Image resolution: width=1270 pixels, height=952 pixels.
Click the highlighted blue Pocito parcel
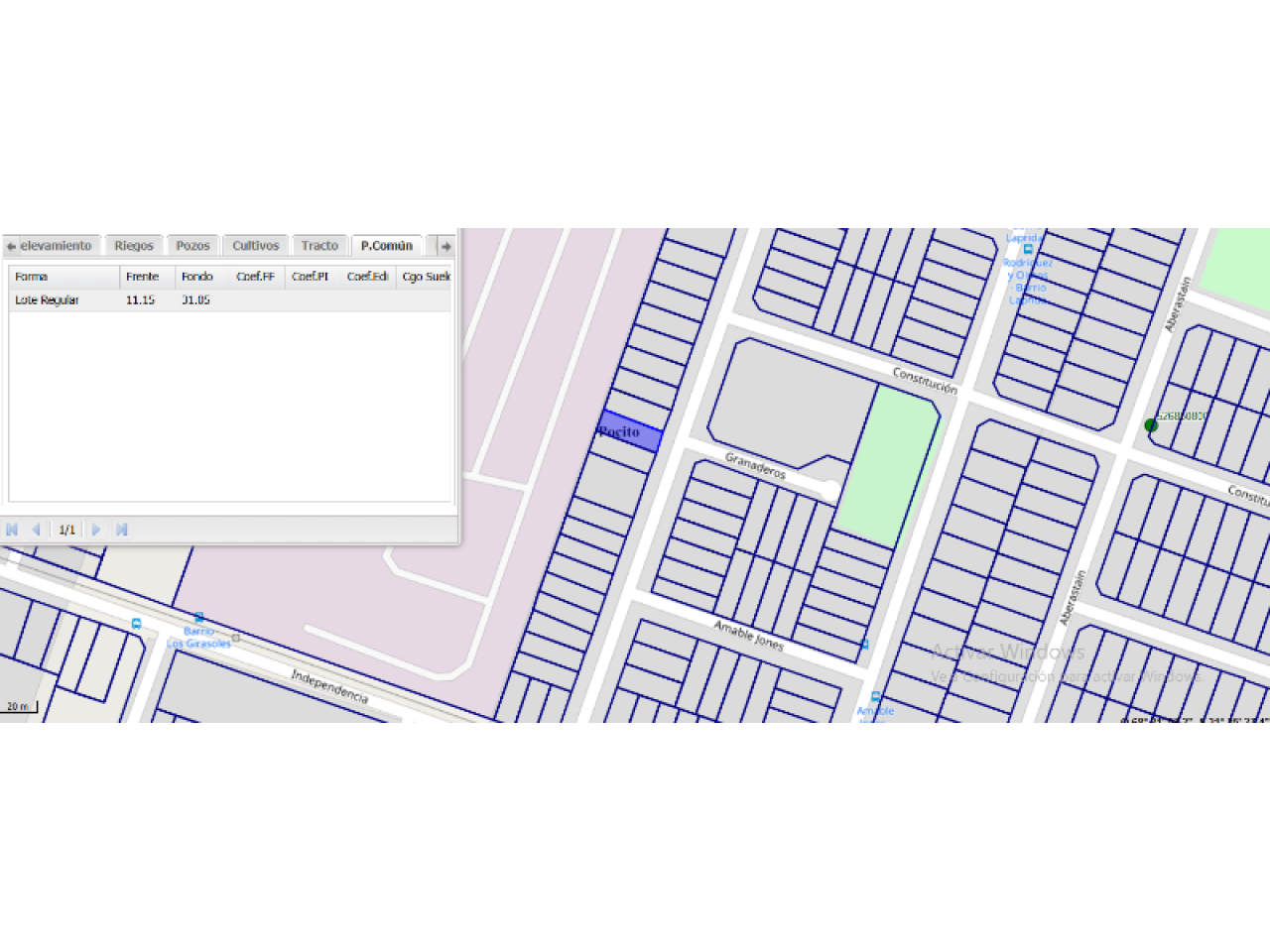coord(631,432)
